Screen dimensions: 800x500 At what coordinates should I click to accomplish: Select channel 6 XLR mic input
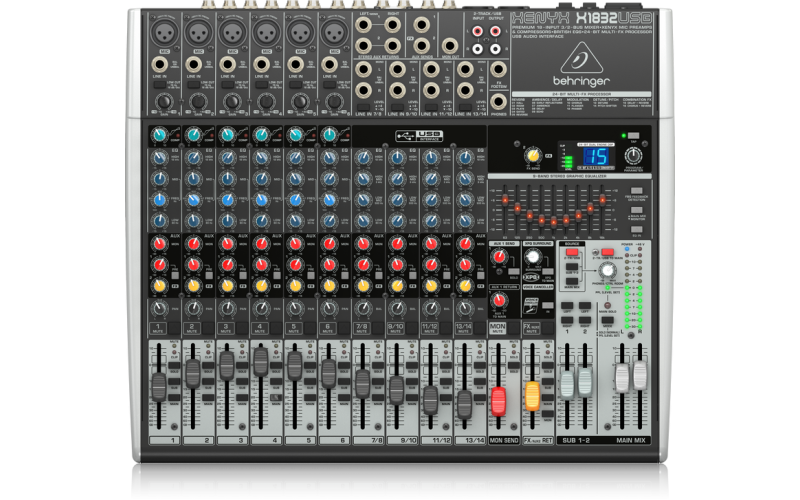pyautogui.click(x=334, y=33)
